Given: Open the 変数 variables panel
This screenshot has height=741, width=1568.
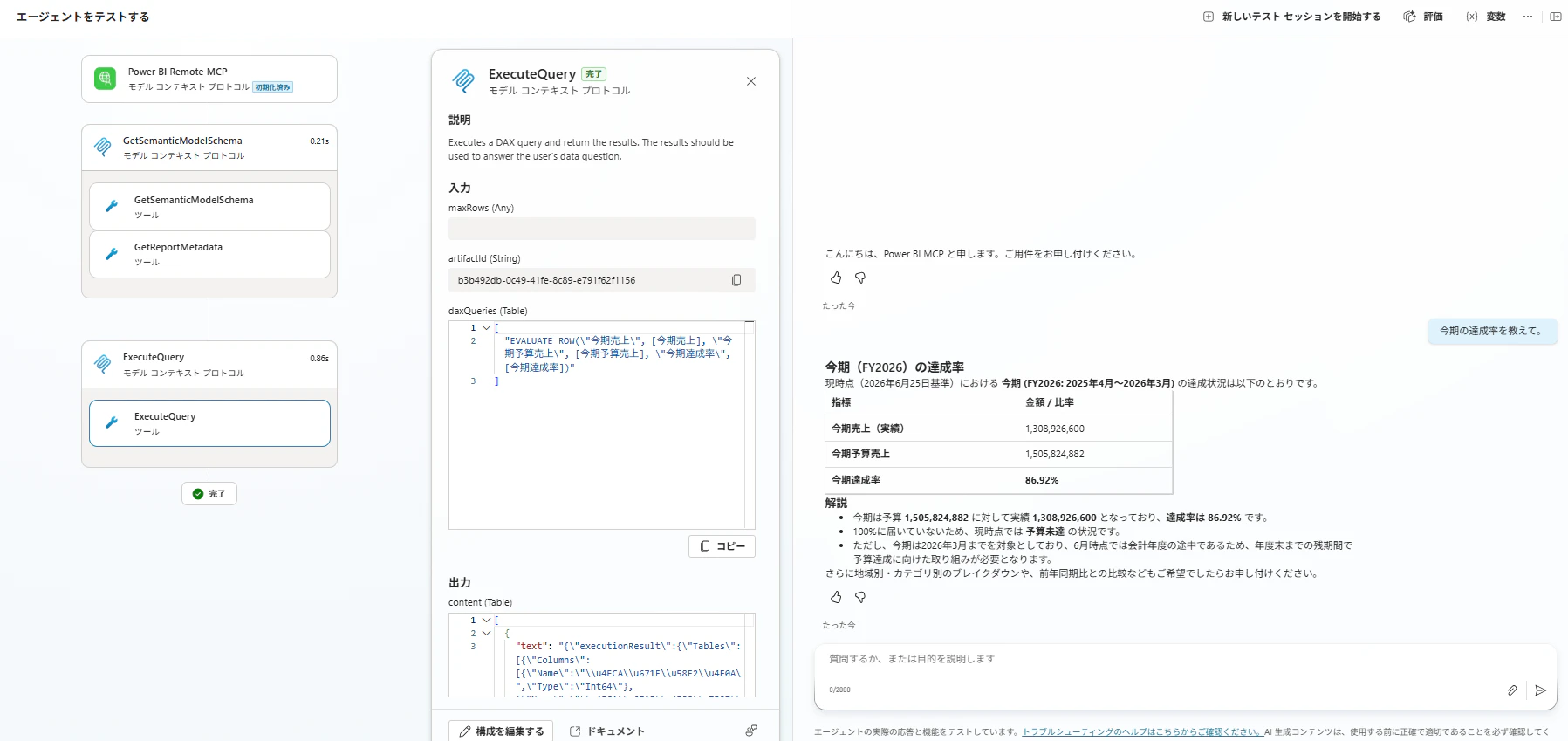Looking at the screenshot, I should [x=1486, y=17].
